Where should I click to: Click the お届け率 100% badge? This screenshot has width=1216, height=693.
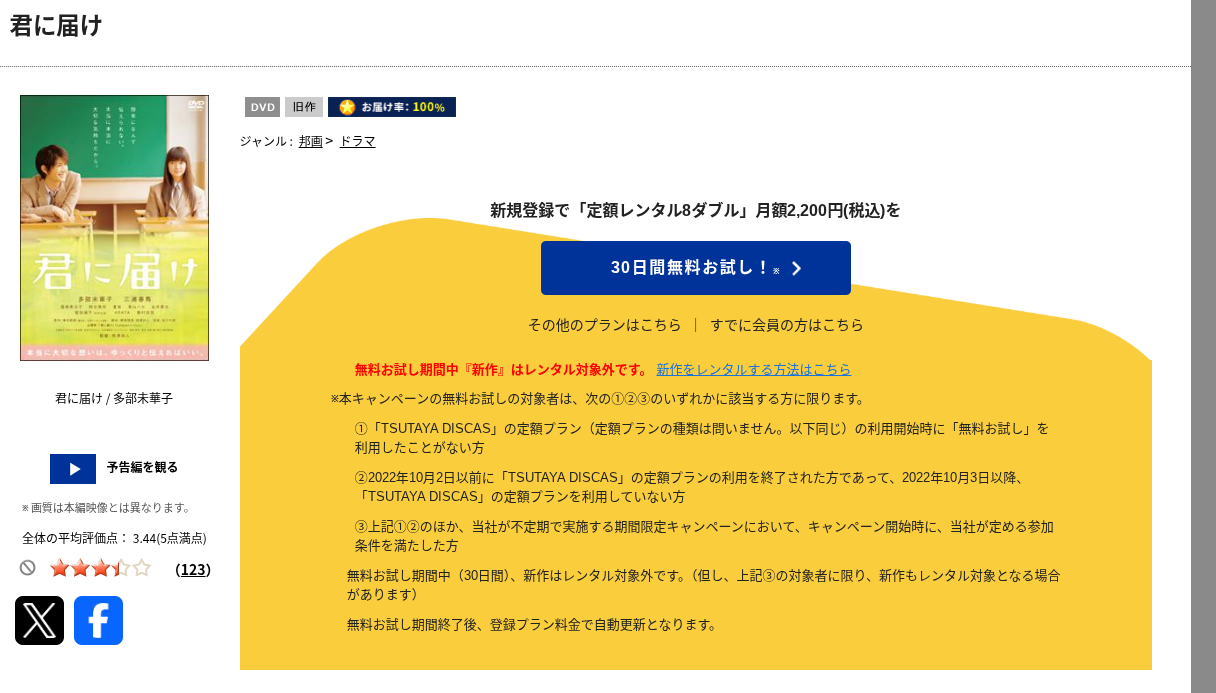click(392, 107)
